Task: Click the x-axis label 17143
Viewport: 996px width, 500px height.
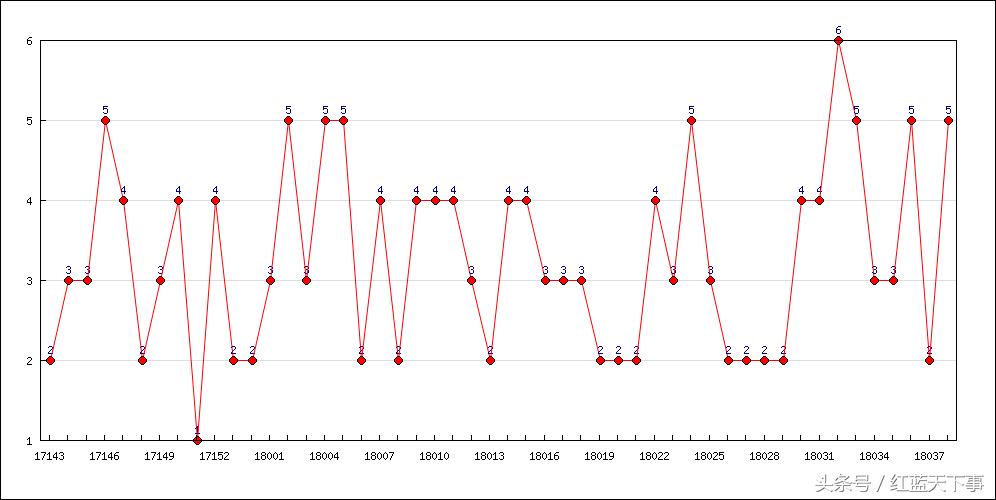Action: click(50, 456)
